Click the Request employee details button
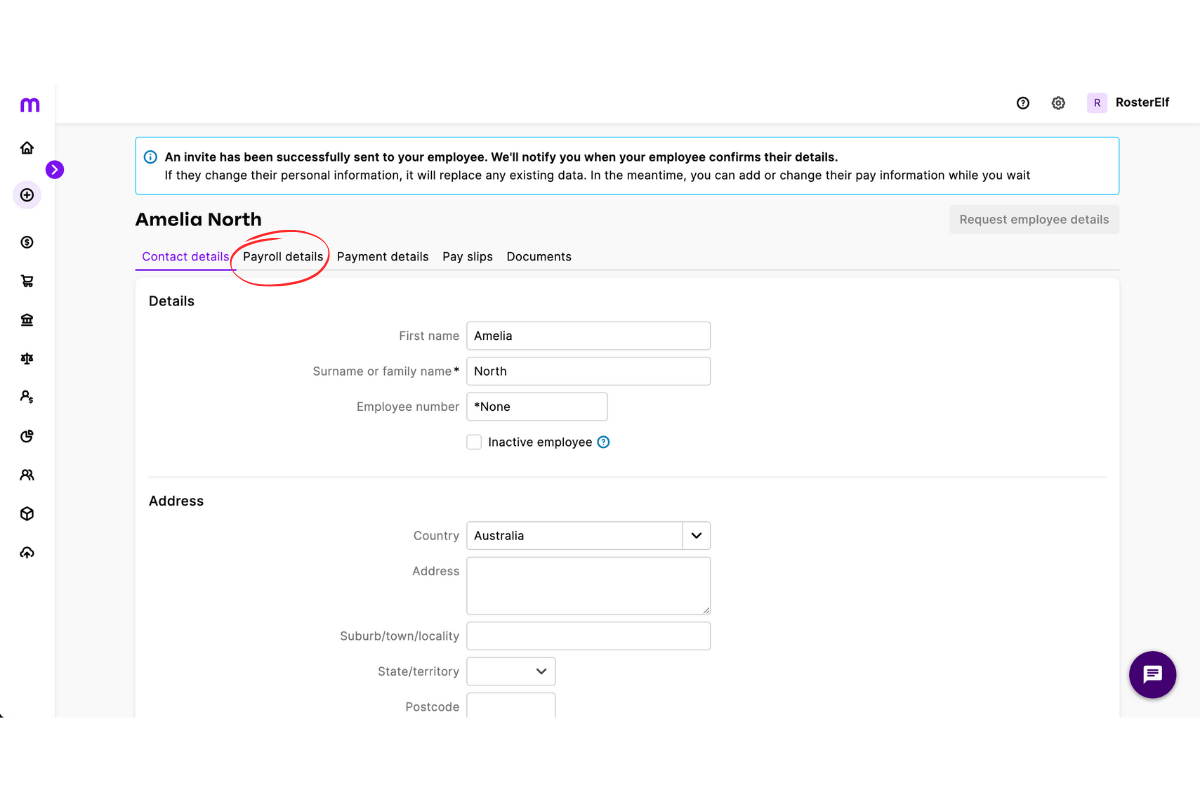Viewport: 1200px width, 800px height. [1033, 219]
